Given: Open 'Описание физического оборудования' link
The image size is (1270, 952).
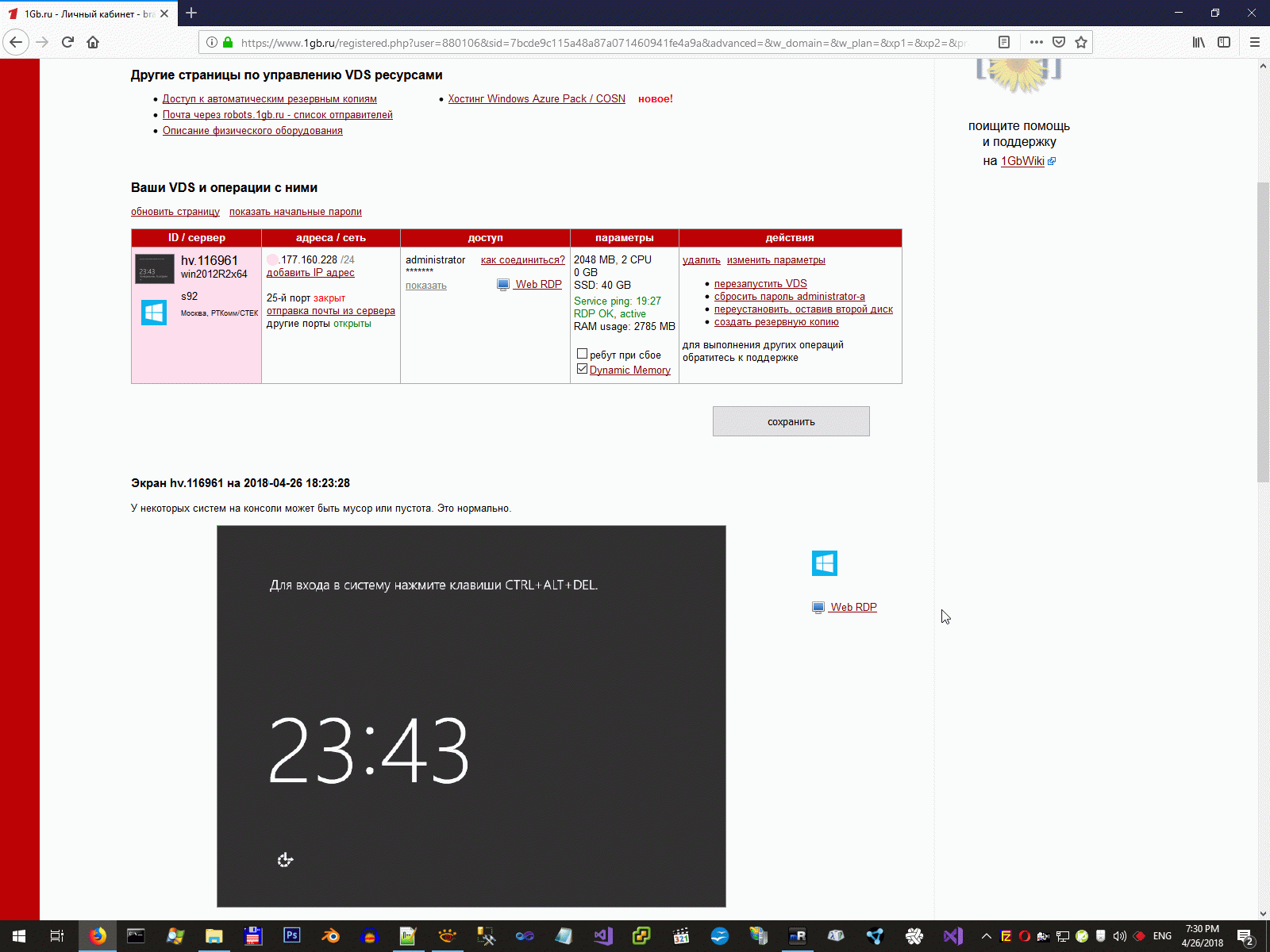Looking at the screenshot, I should click(x=252, y=131).
